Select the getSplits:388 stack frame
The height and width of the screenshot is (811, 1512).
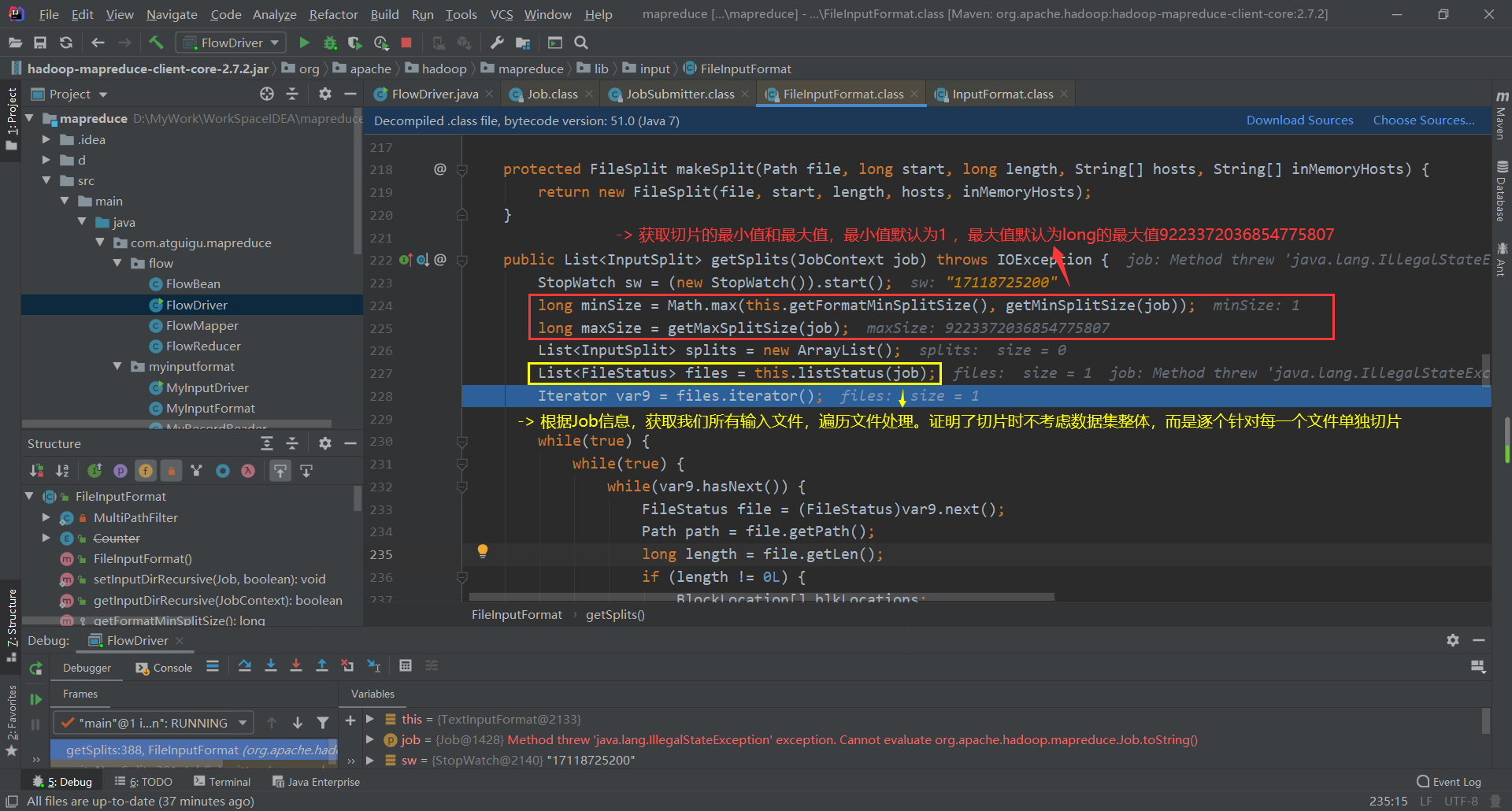[x=195, y=750]
